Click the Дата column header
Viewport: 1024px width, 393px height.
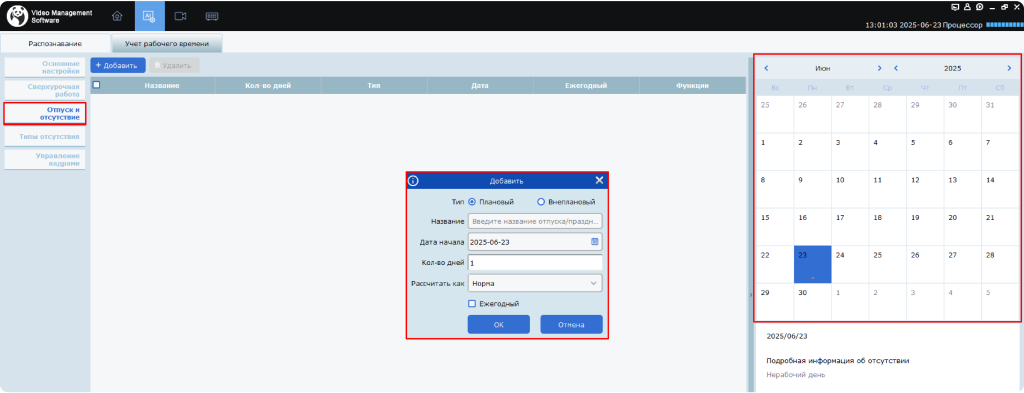480,86
